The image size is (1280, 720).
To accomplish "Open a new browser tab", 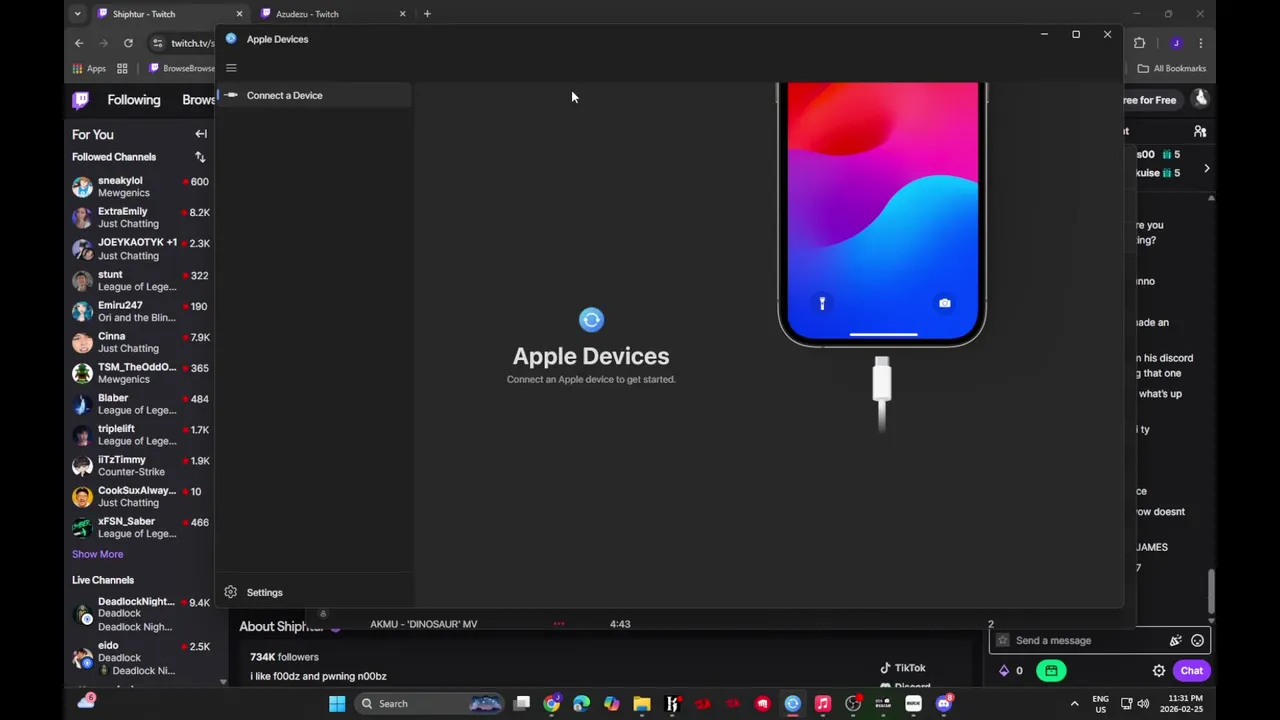I will [x=427, y=14].
